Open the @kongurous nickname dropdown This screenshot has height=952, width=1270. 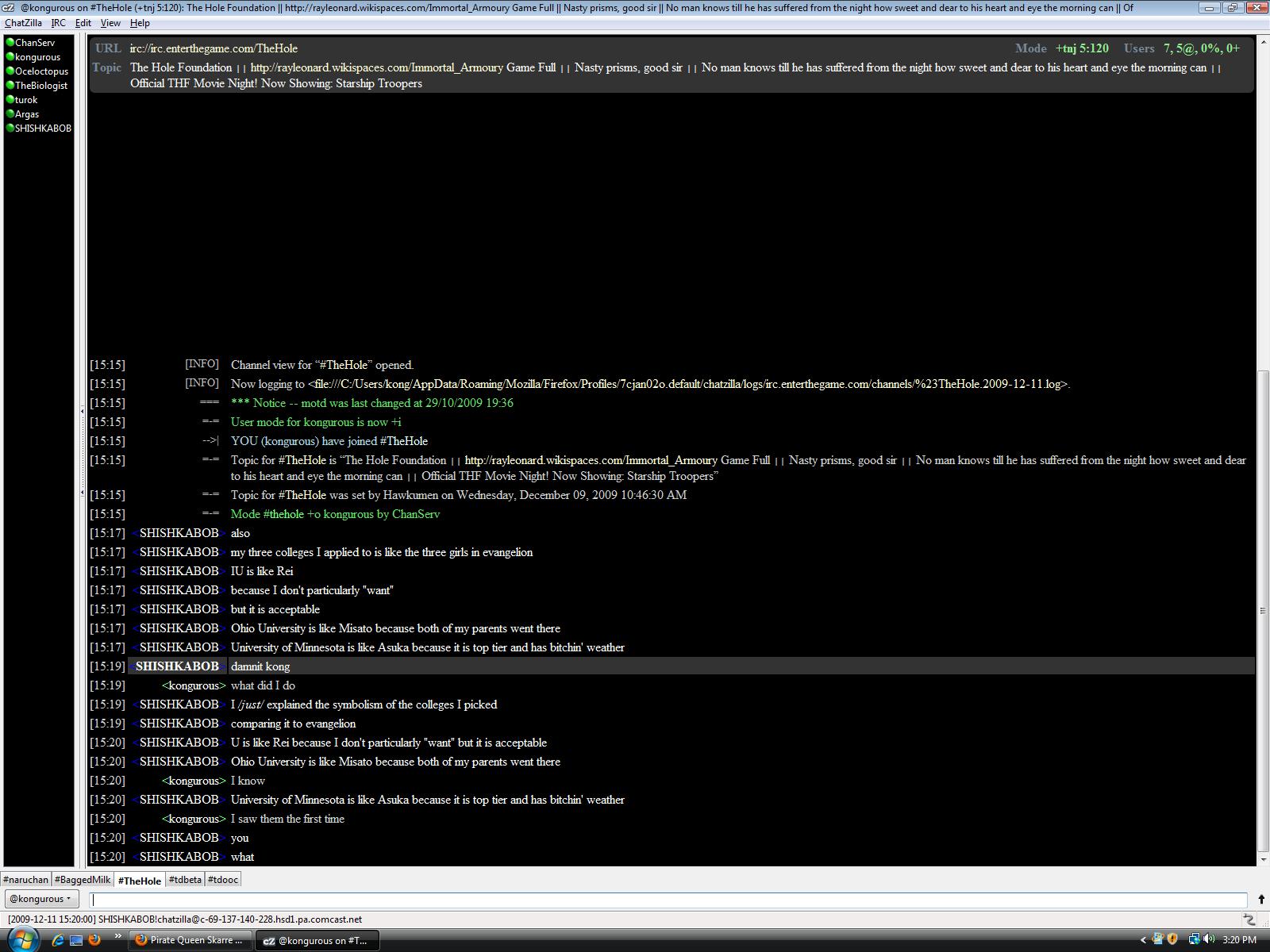[x=41, y=899]
